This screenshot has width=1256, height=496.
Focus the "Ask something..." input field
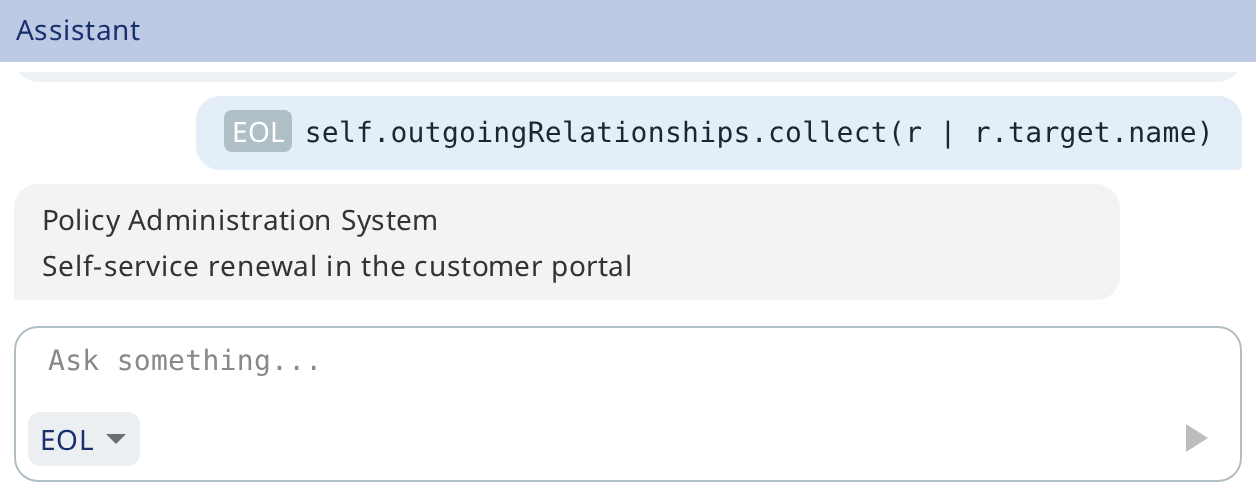[627, 361]
